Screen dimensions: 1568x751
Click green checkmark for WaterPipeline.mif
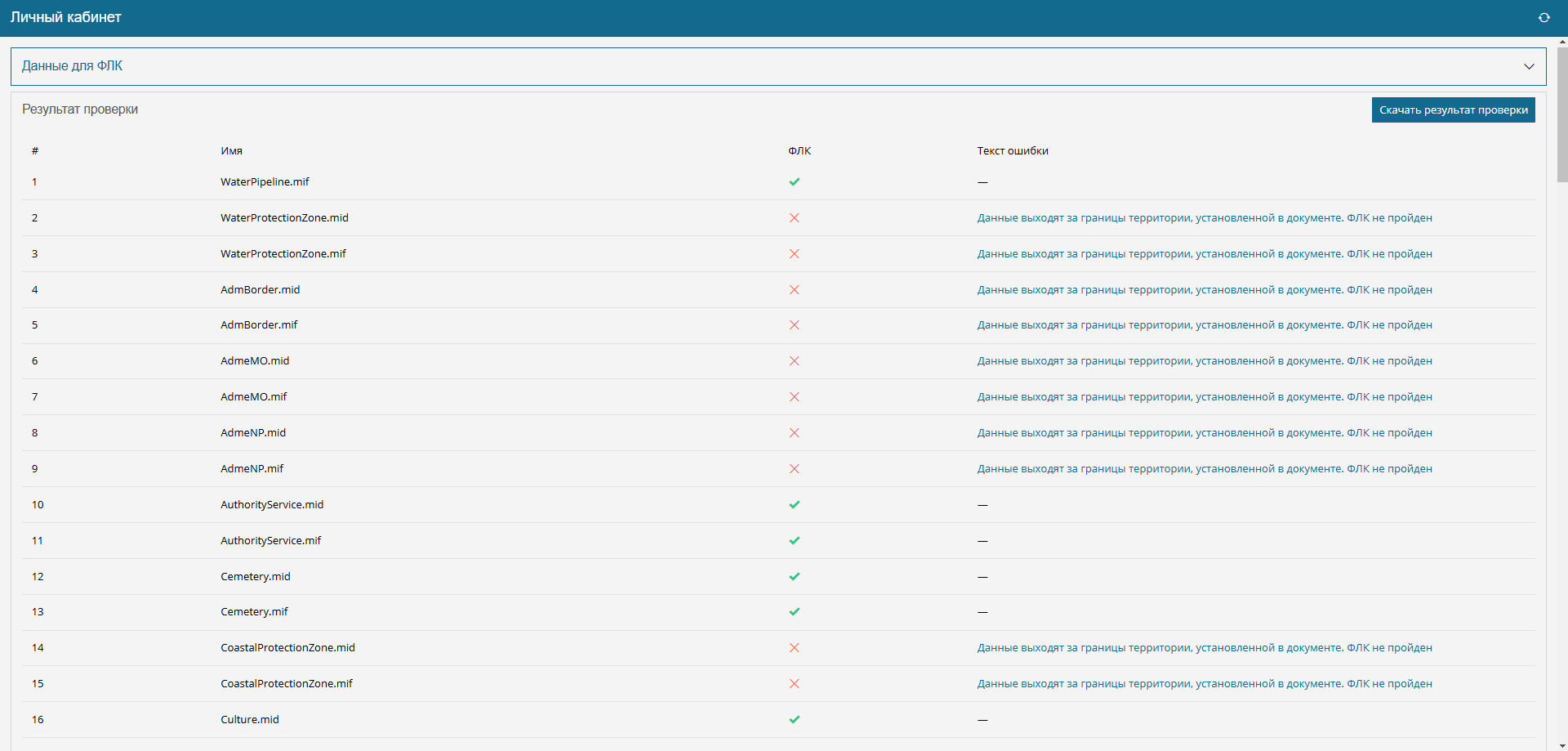794,182
